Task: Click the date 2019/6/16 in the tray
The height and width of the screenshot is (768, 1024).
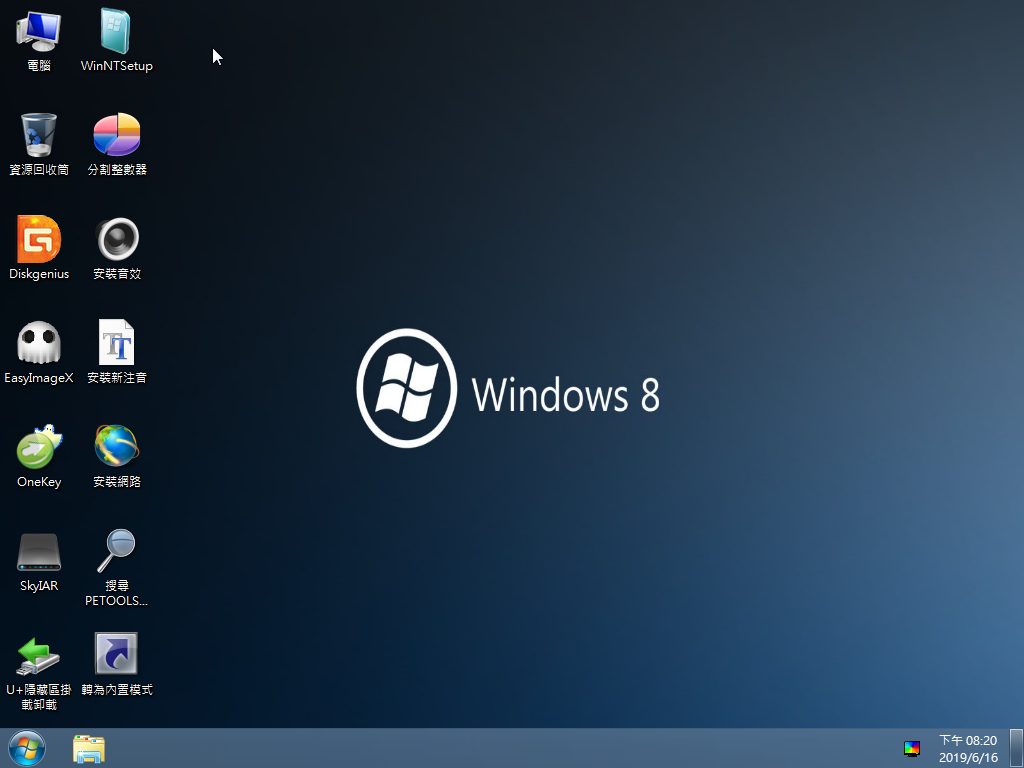Action: point(968,758)
